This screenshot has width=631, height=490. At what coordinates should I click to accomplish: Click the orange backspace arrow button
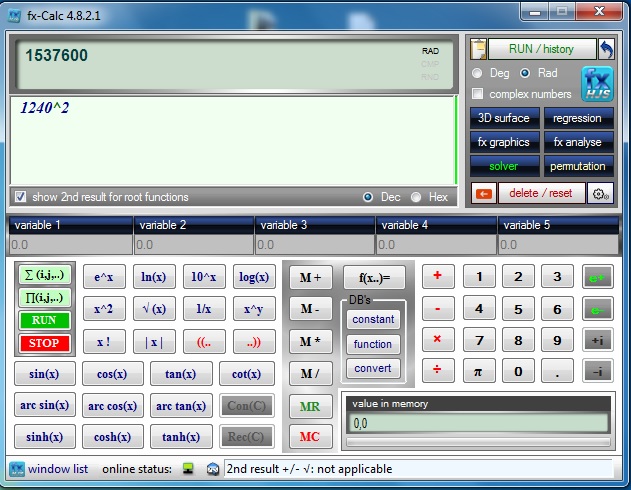484,194
